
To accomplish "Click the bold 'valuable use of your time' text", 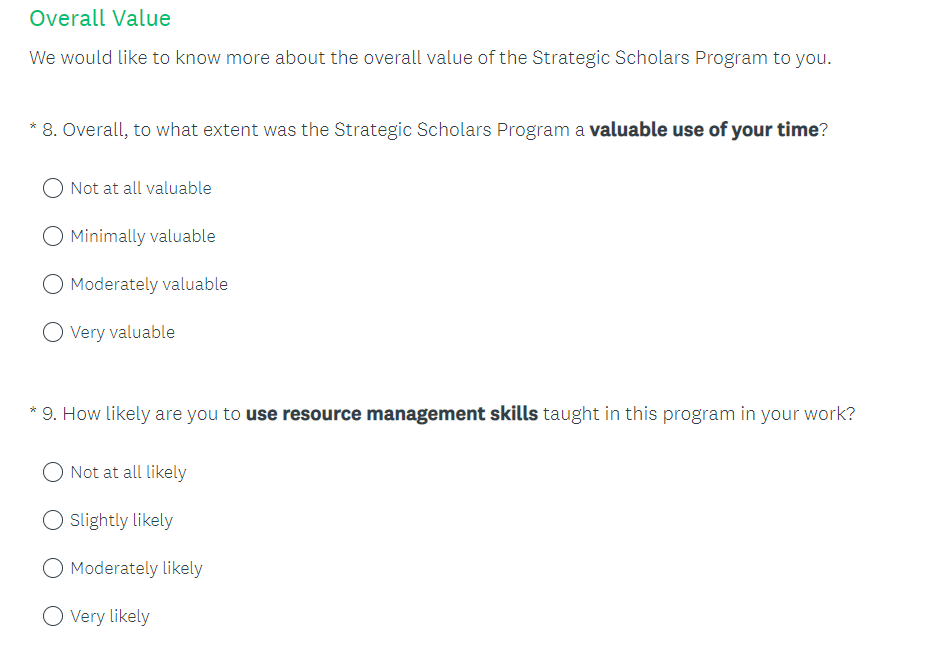I will pos(703,130).
